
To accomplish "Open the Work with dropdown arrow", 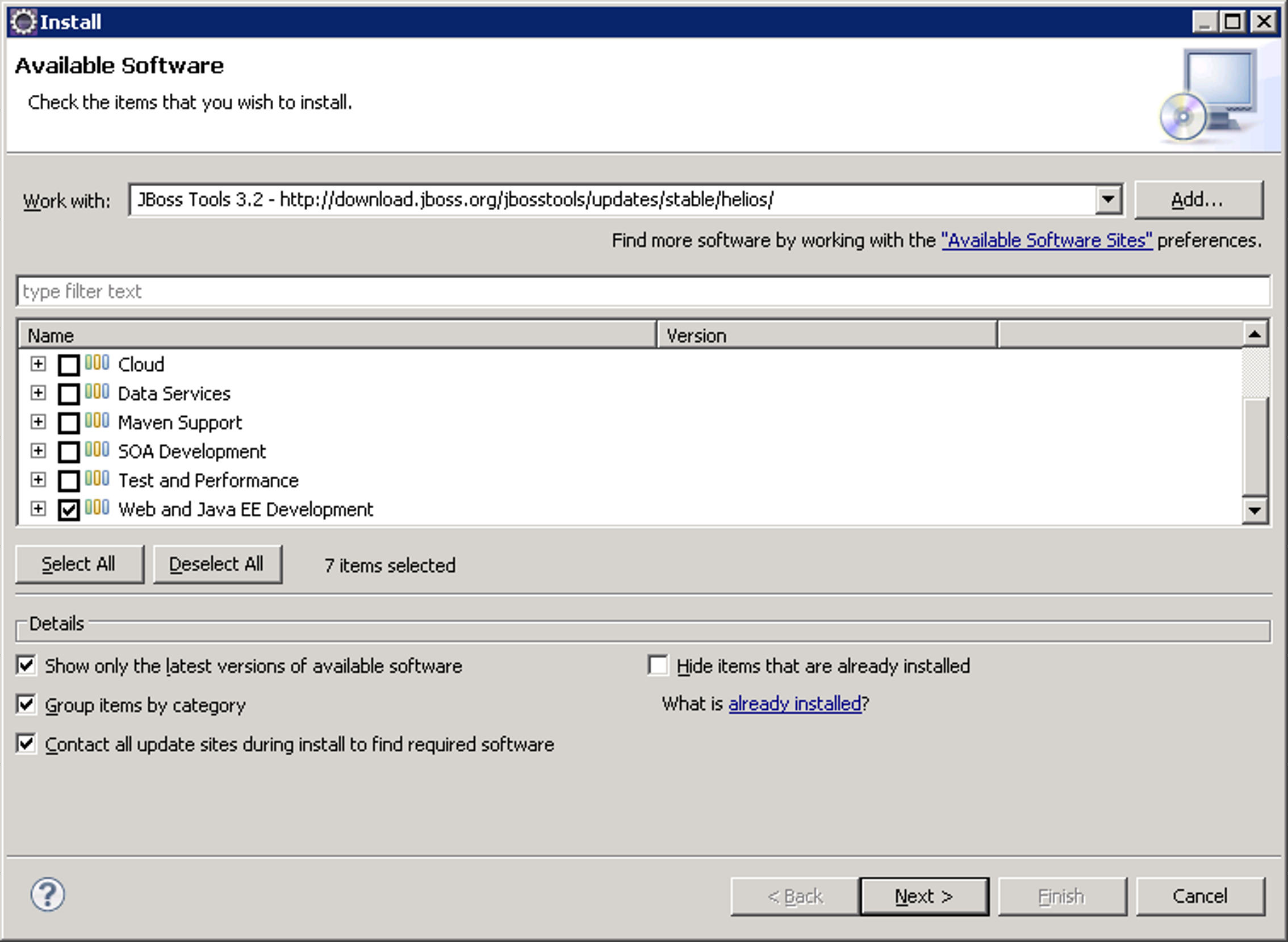I will click(x=1108, y=199).
